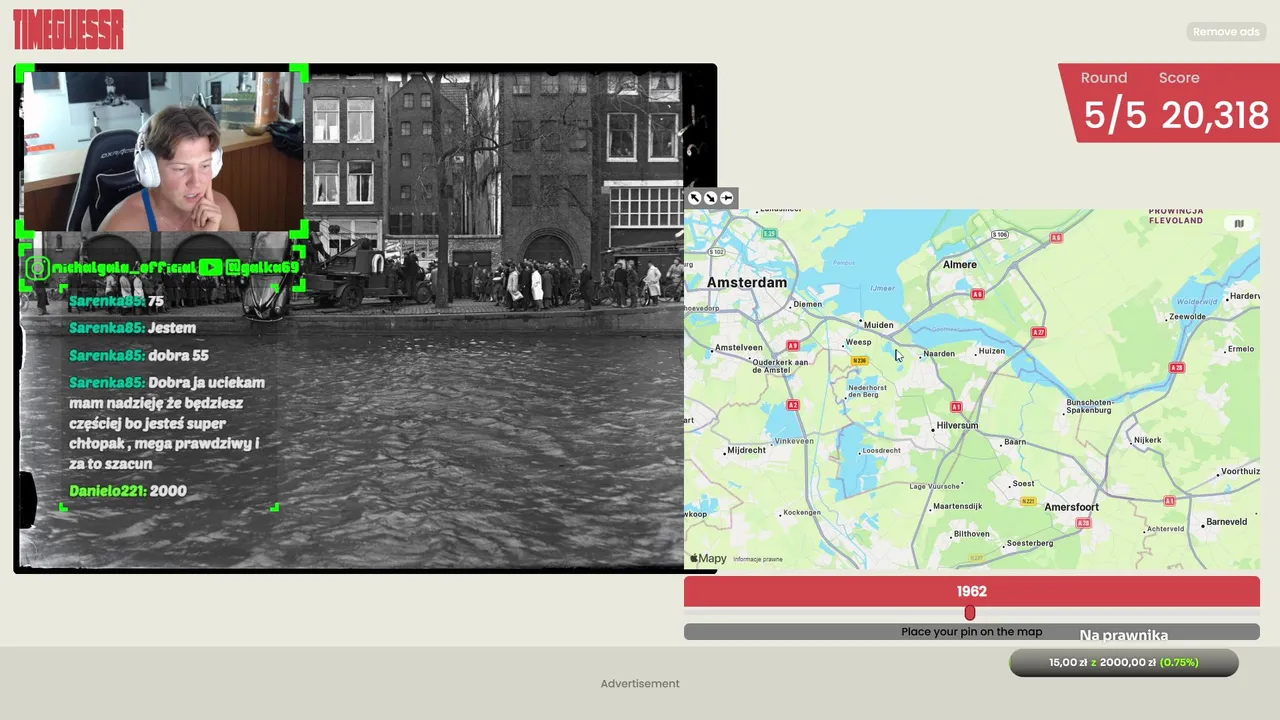Click the streamer webcam overlay
The image size is (1280, 720).
point(163,151)
